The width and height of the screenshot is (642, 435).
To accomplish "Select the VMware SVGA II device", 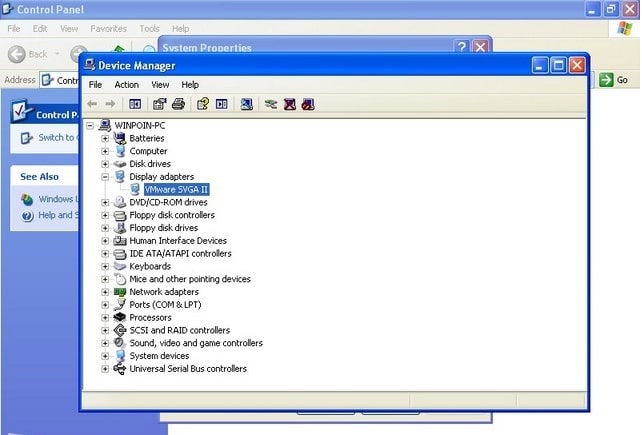I will (x=176, y=189).
